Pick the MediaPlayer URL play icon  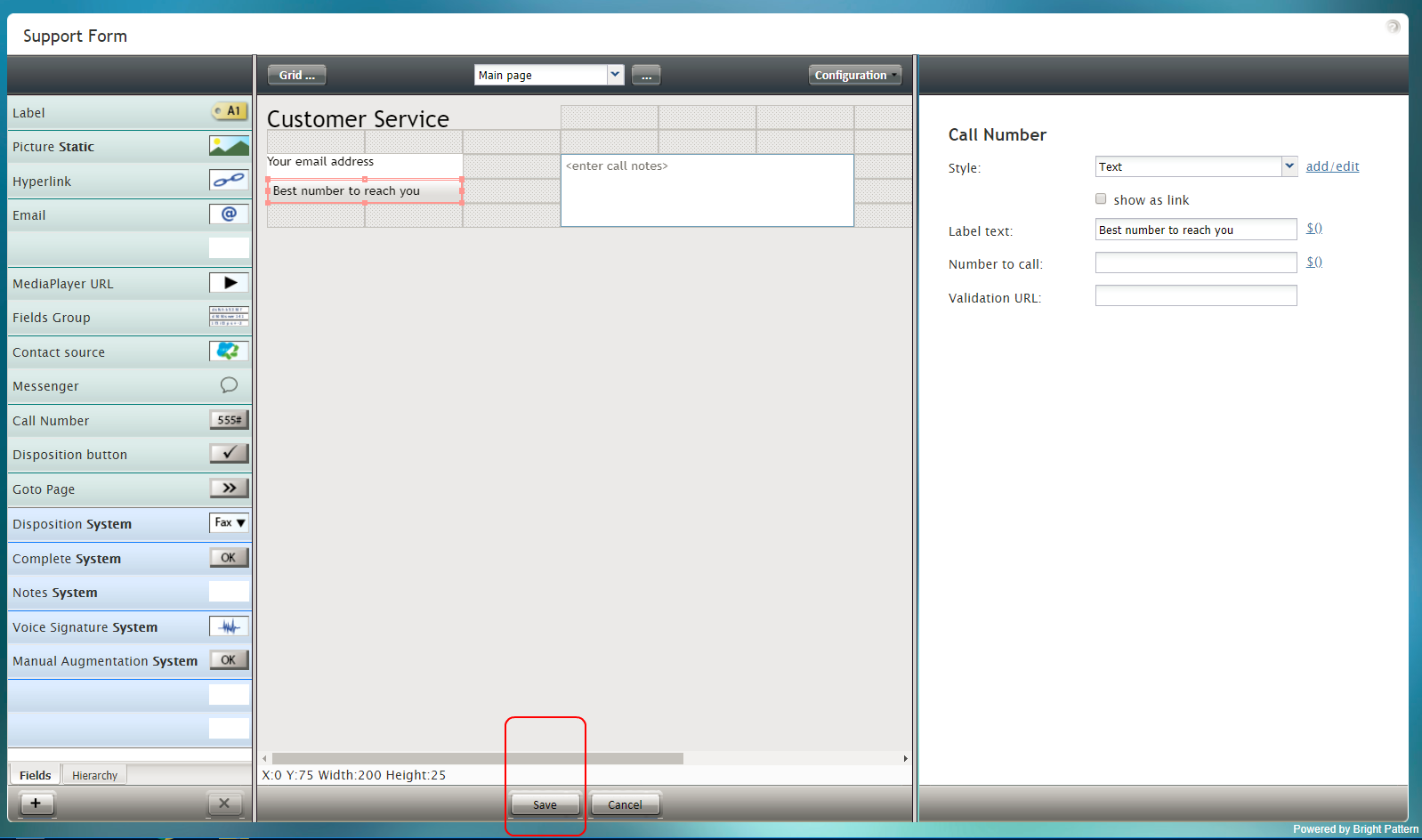229,282
